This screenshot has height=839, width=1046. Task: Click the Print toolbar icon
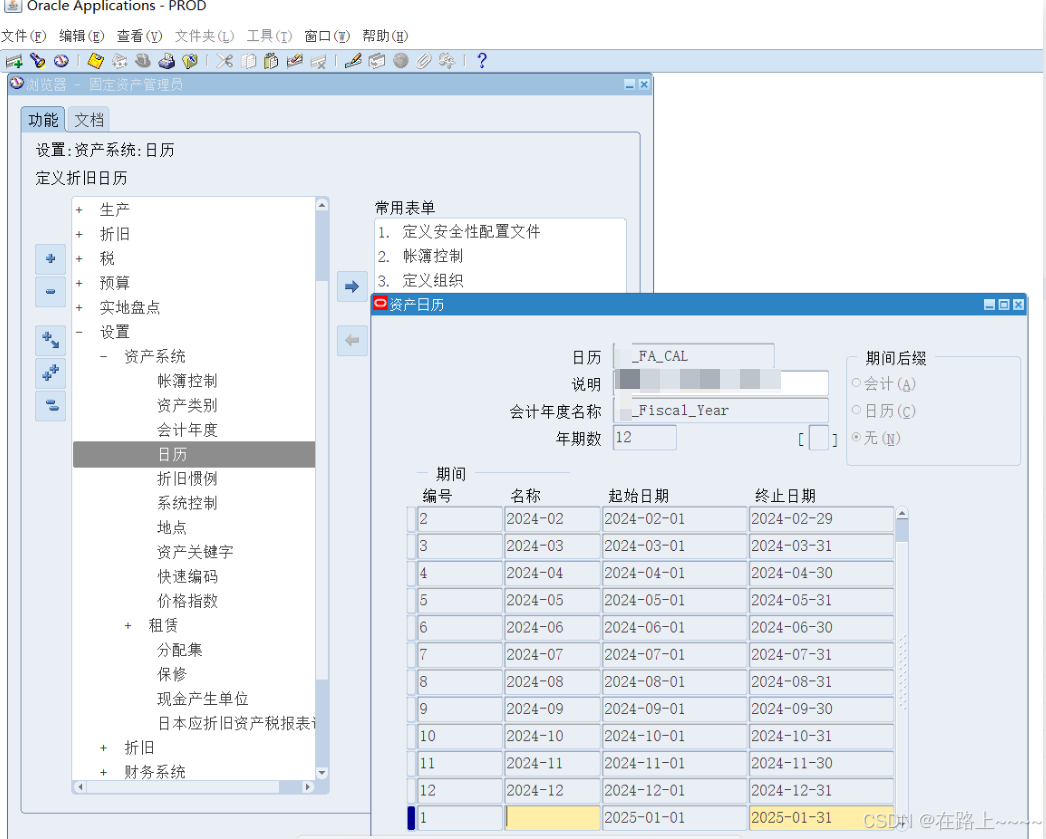coord(166,61)
